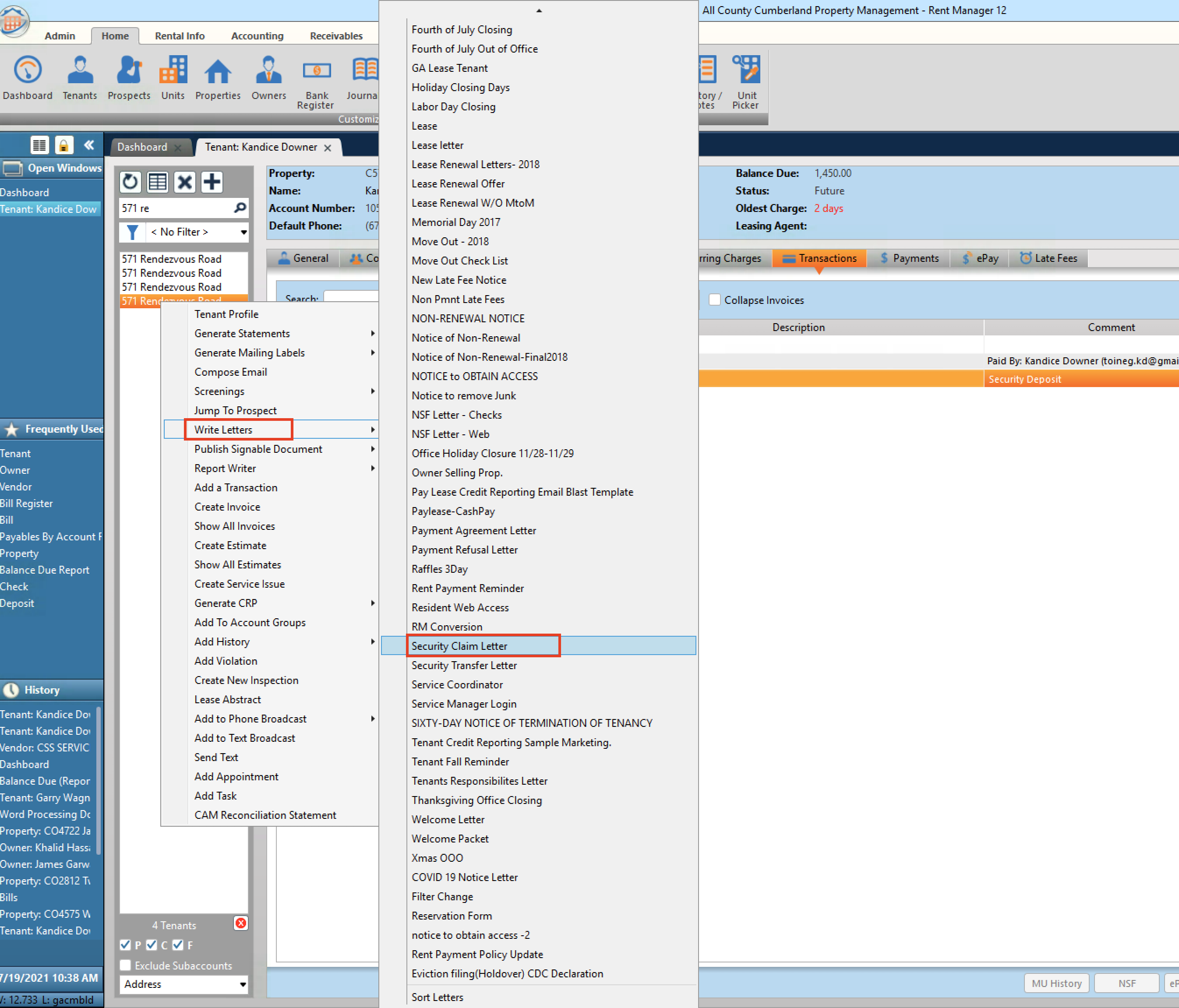Click the MU History button

pyautogui.click(x=1056, y=983)
